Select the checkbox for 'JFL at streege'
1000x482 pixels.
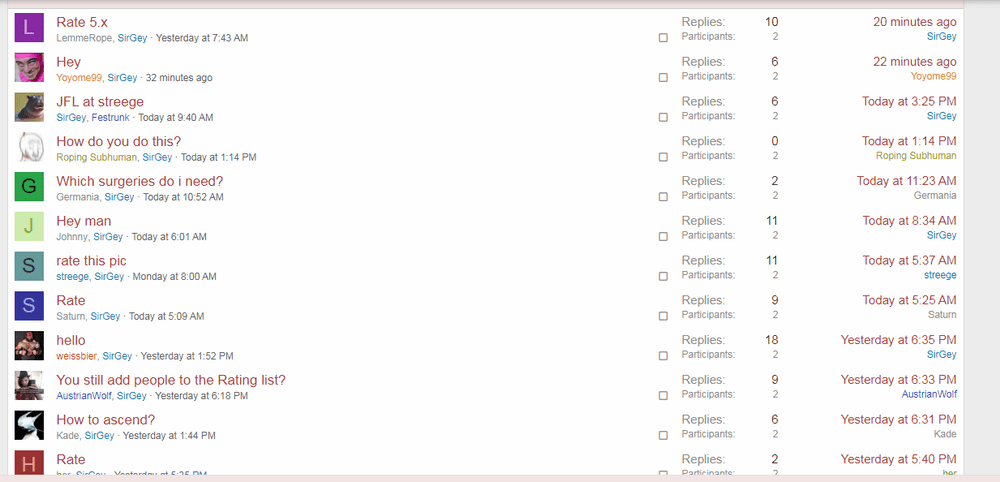(663, 117)
